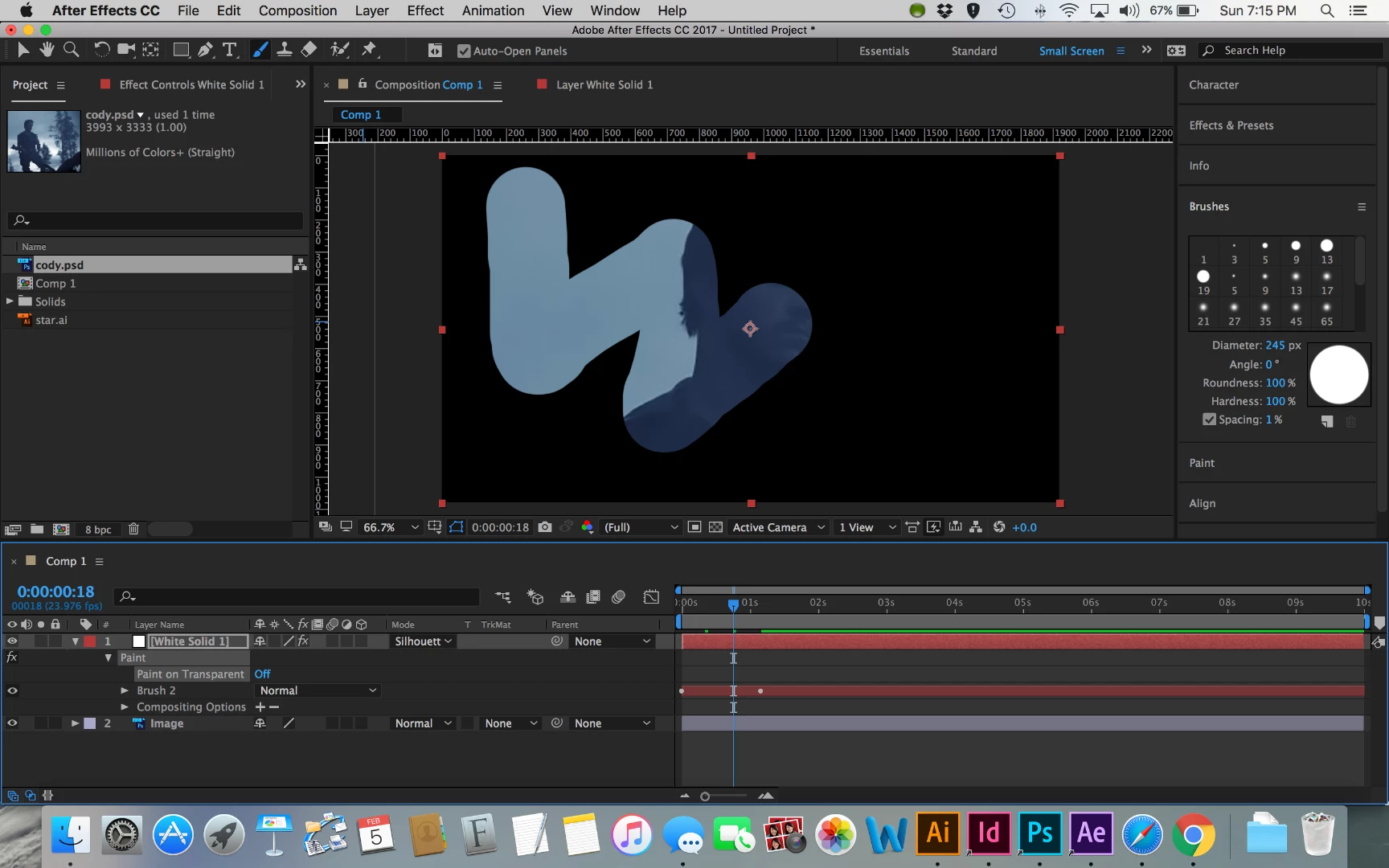Open the Graph Editor in timeline

(651, 596)
